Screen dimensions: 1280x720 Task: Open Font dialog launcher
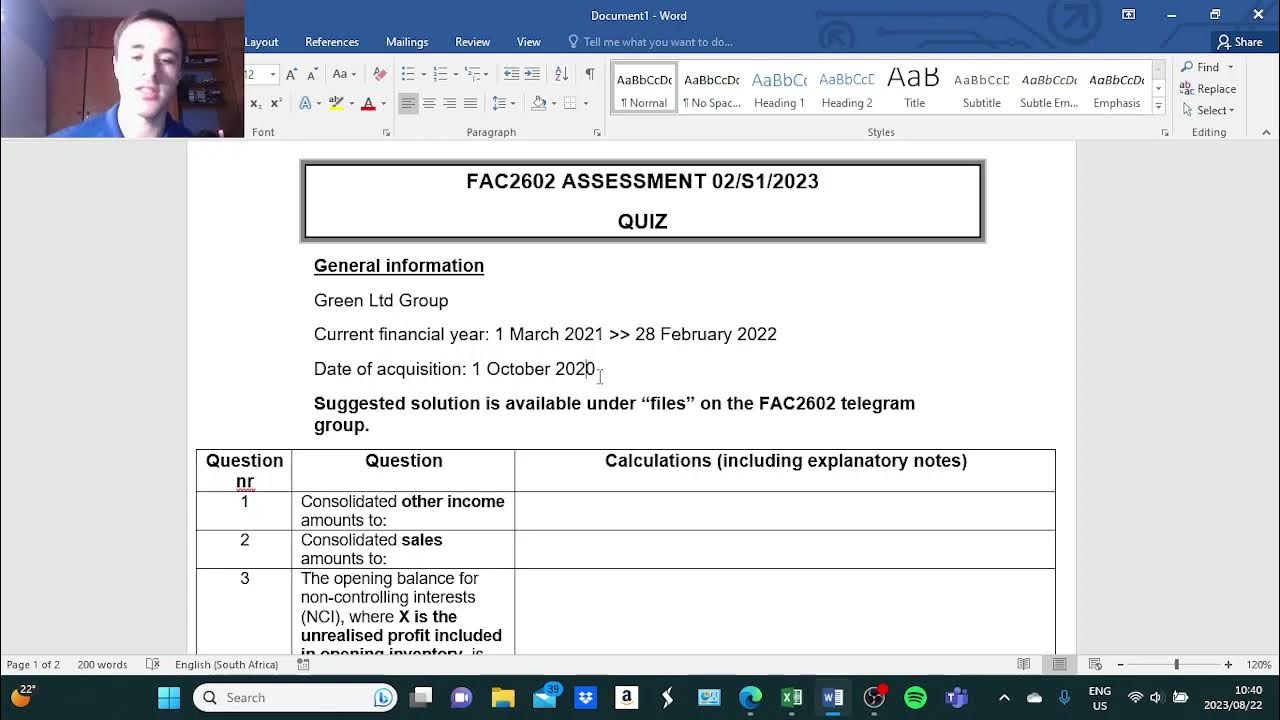[x=386, y=133]
